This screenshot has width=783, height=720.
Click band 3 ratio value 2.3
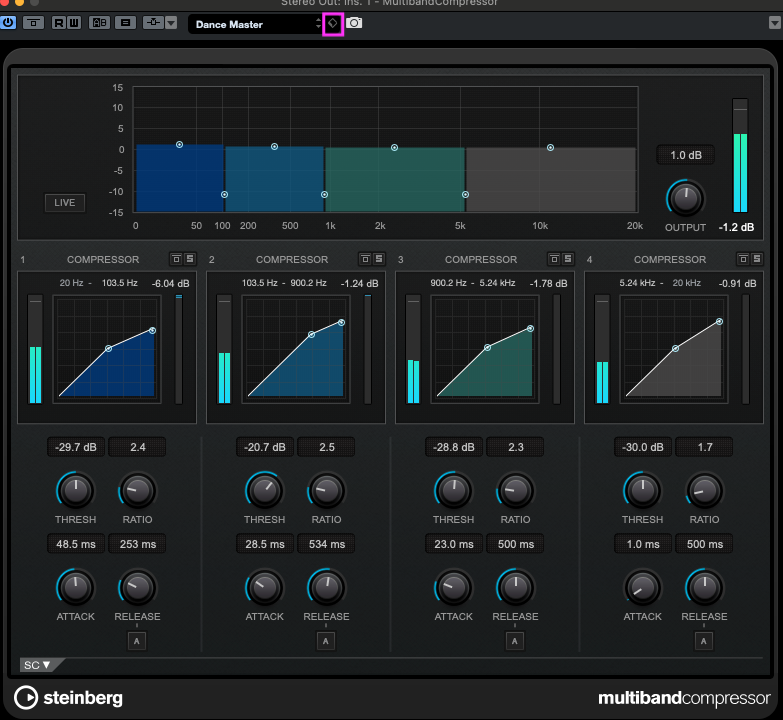click(x=516, y=447)
